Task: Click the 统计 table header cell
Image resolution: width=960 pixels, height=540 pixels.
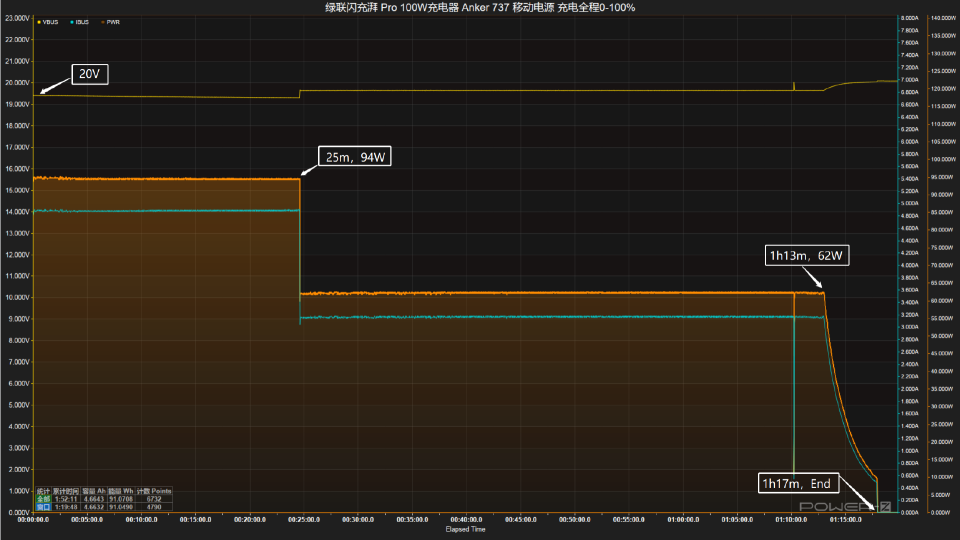Action: click(43, 491)
